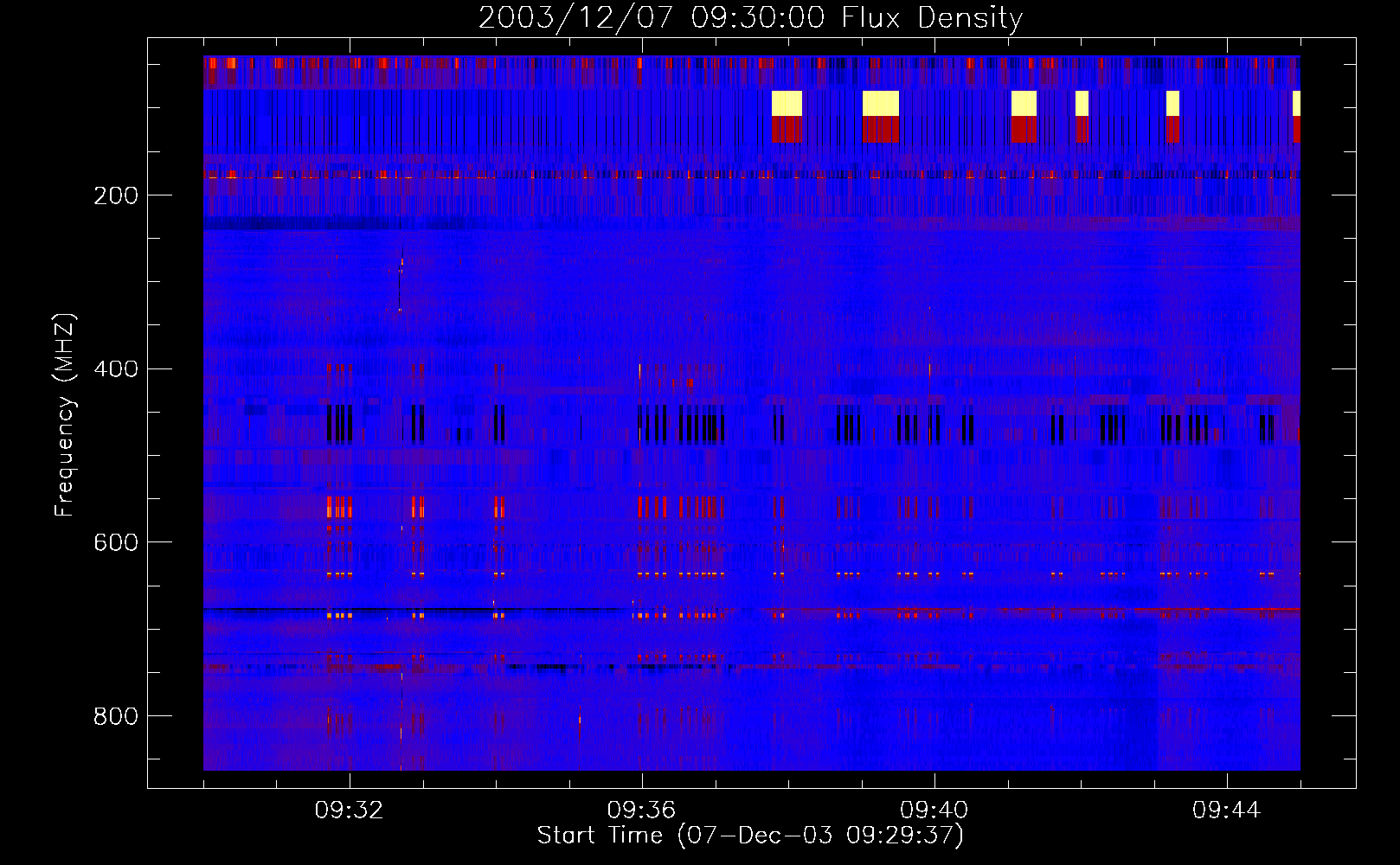Click the 09:40 time tick label
This screenshot has height=865, width=1400.
(934, 810)
